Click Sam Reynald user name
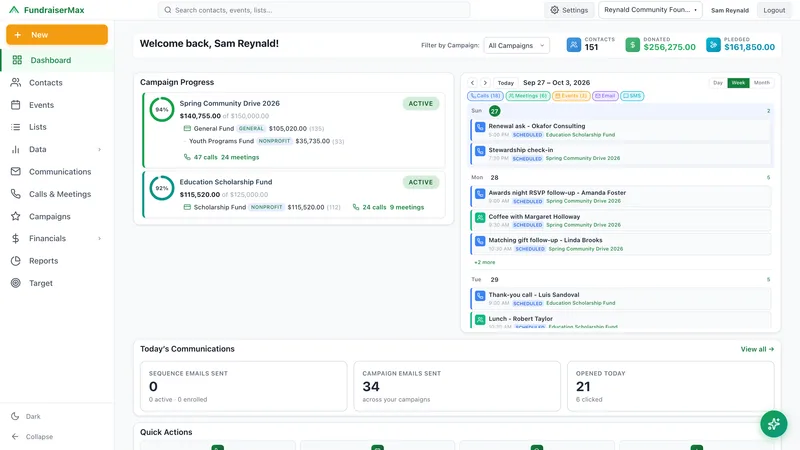The width and height of the screenshot is (800, 450). coord(730,10)
